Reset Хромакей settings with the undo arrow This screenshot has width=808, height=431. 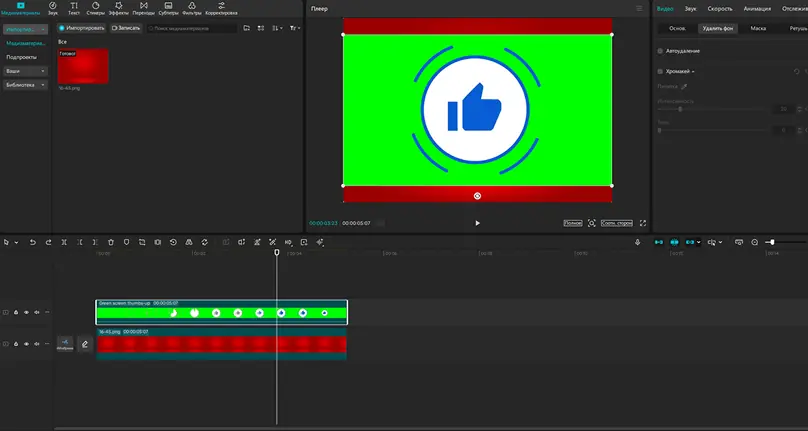pyautogui.click(x=796, y=71)
